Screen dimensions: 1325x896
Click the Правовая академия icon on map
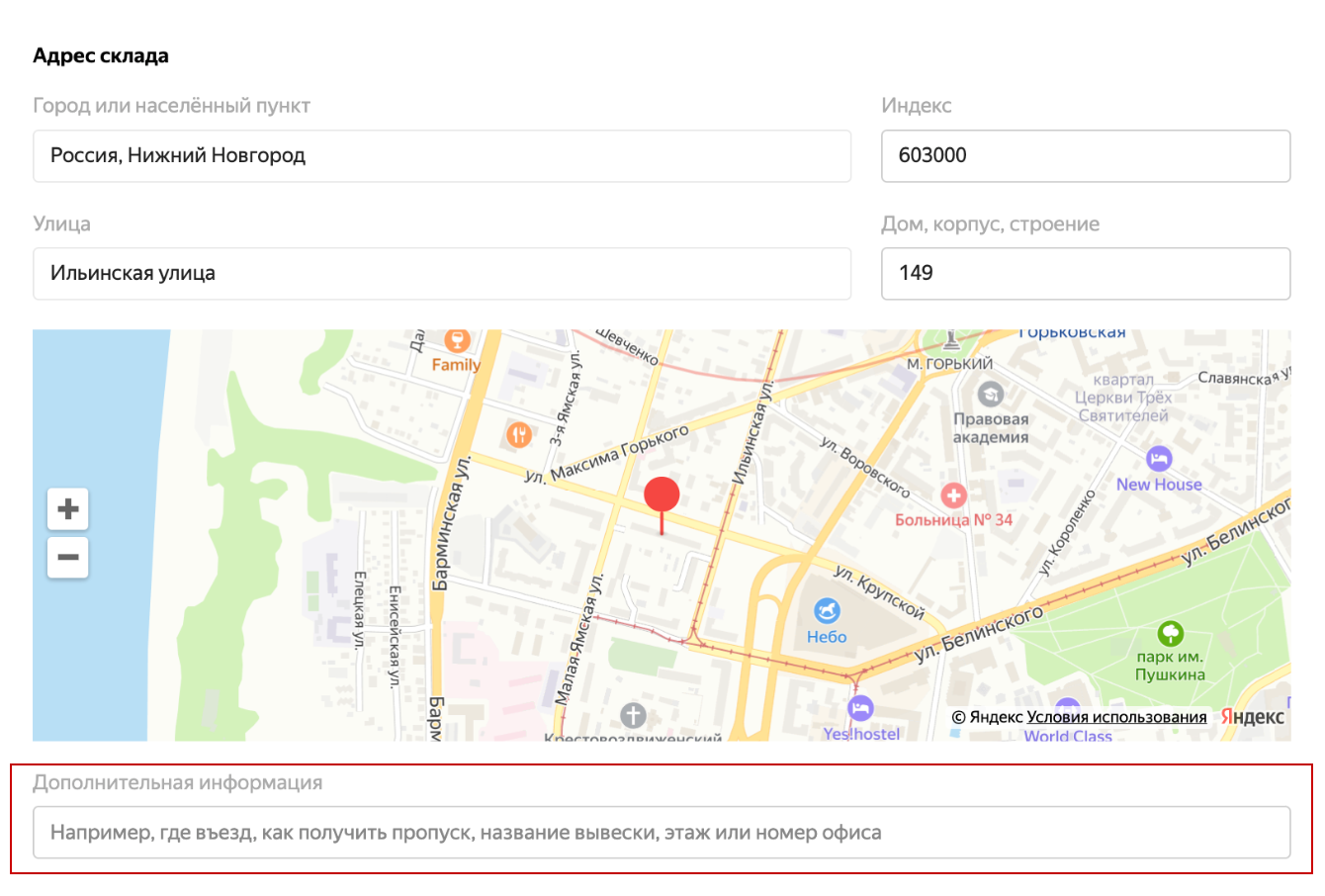click(x=990, y=396)
